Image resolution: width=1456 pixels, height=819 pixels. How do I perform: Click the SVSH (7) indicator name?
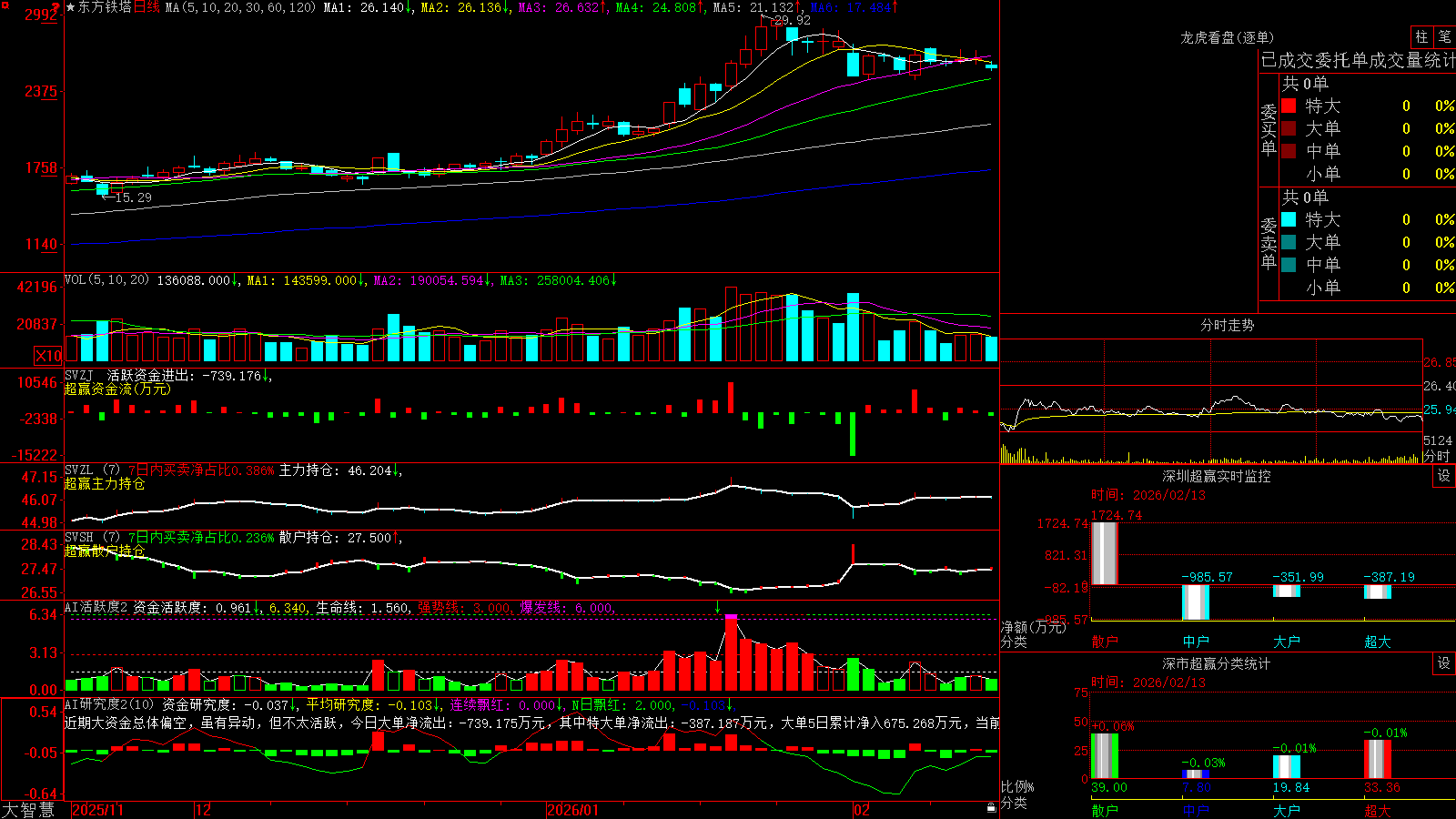click(x=92, y=538)
